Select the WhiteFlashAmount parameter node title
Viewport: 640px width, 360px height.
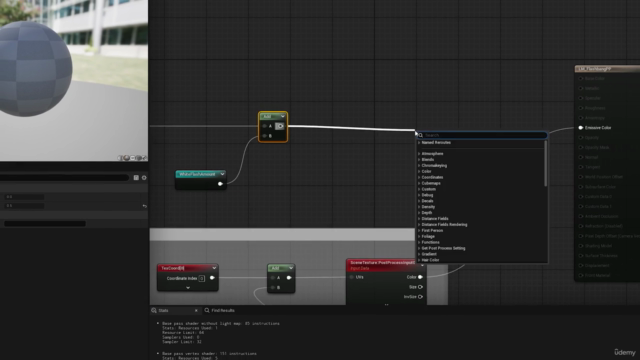[197, 174]
